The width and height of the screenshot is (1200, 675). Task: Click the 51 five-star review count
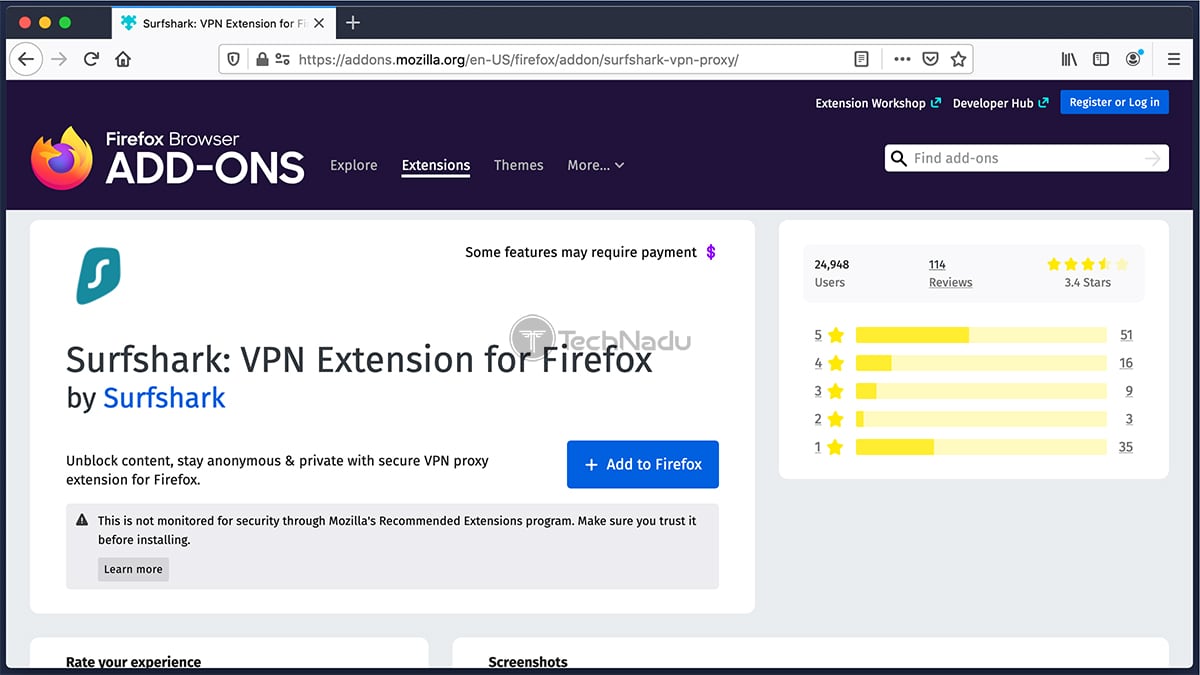pyautogui.click(x=1126, y=335)
